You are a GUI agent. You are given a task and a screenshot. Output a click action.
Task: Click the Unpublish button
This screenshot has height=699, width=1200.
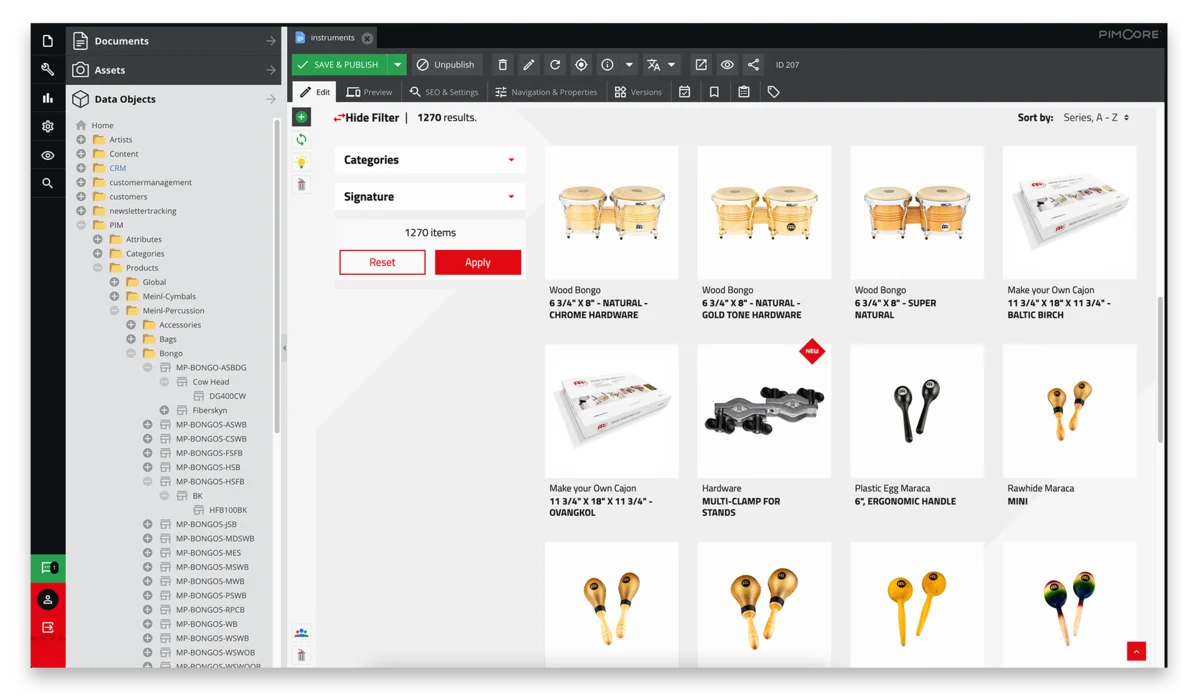click(446, 65)
